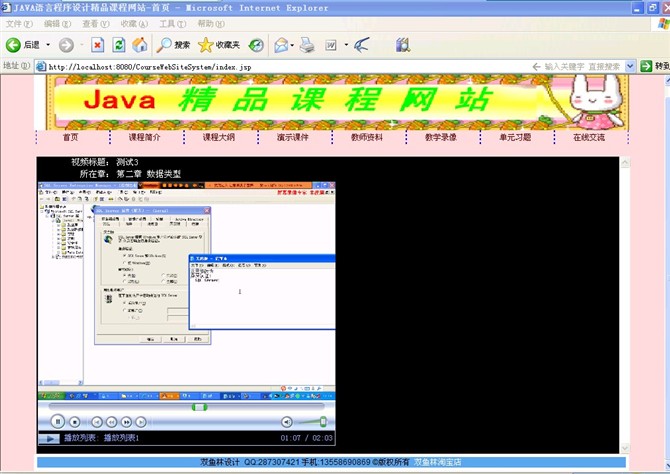
Task: Click the research books toolbar icon
Action: (403, 44)
